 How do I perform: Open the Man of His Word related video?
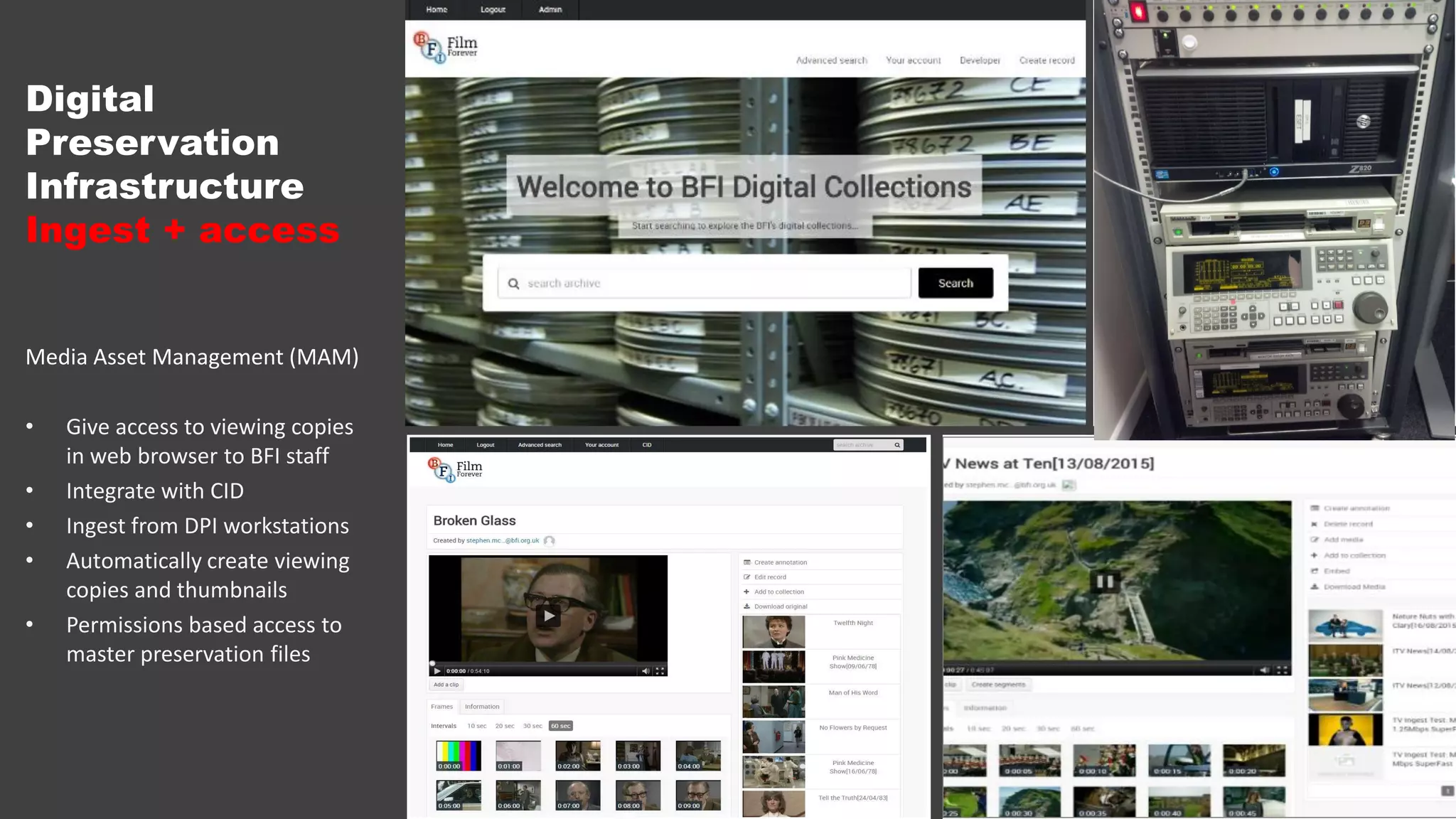coord(821,701)
